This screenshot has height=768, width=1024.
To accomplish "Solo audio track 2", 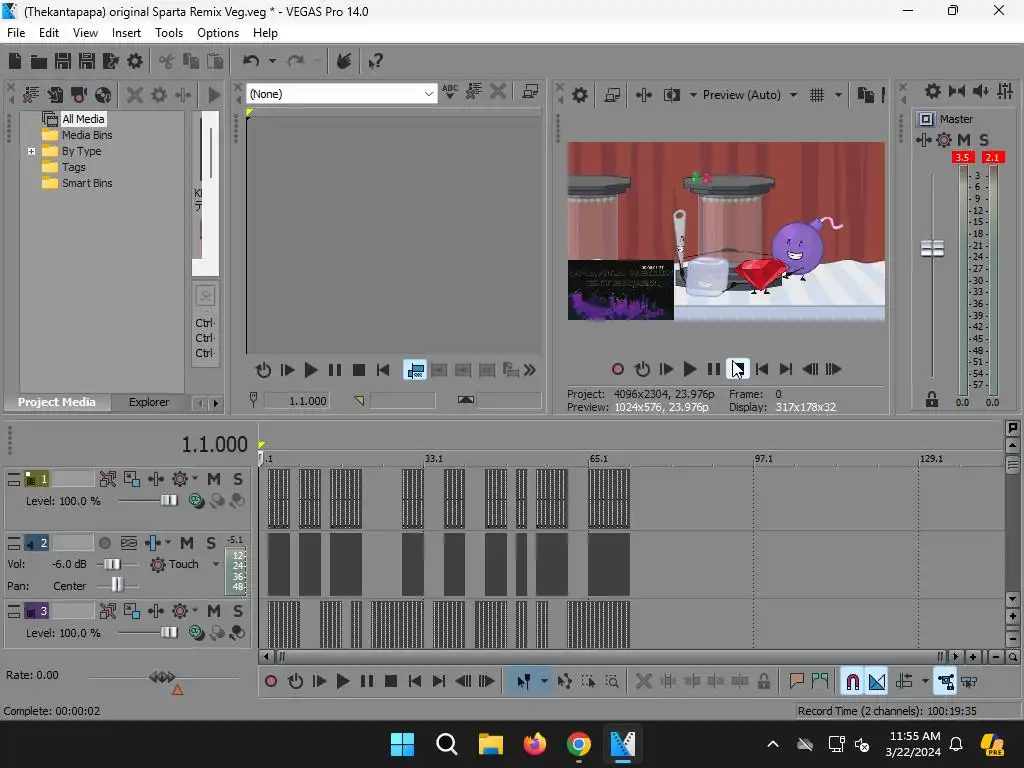I will (x=211, y=543).
